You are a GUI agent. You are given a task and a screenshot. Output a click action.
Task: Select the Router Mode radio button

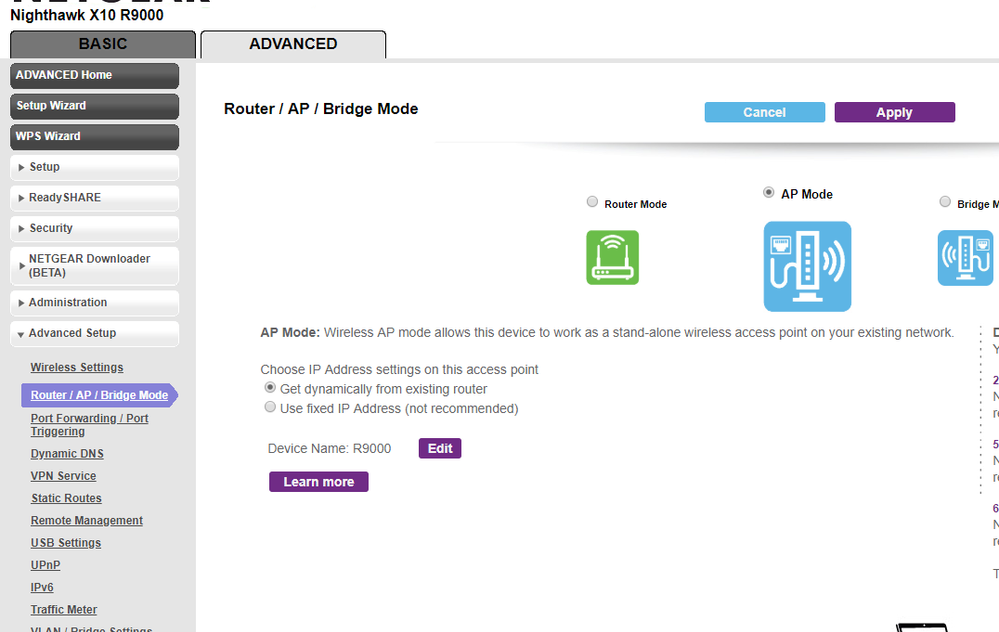[x=593, y=201]
